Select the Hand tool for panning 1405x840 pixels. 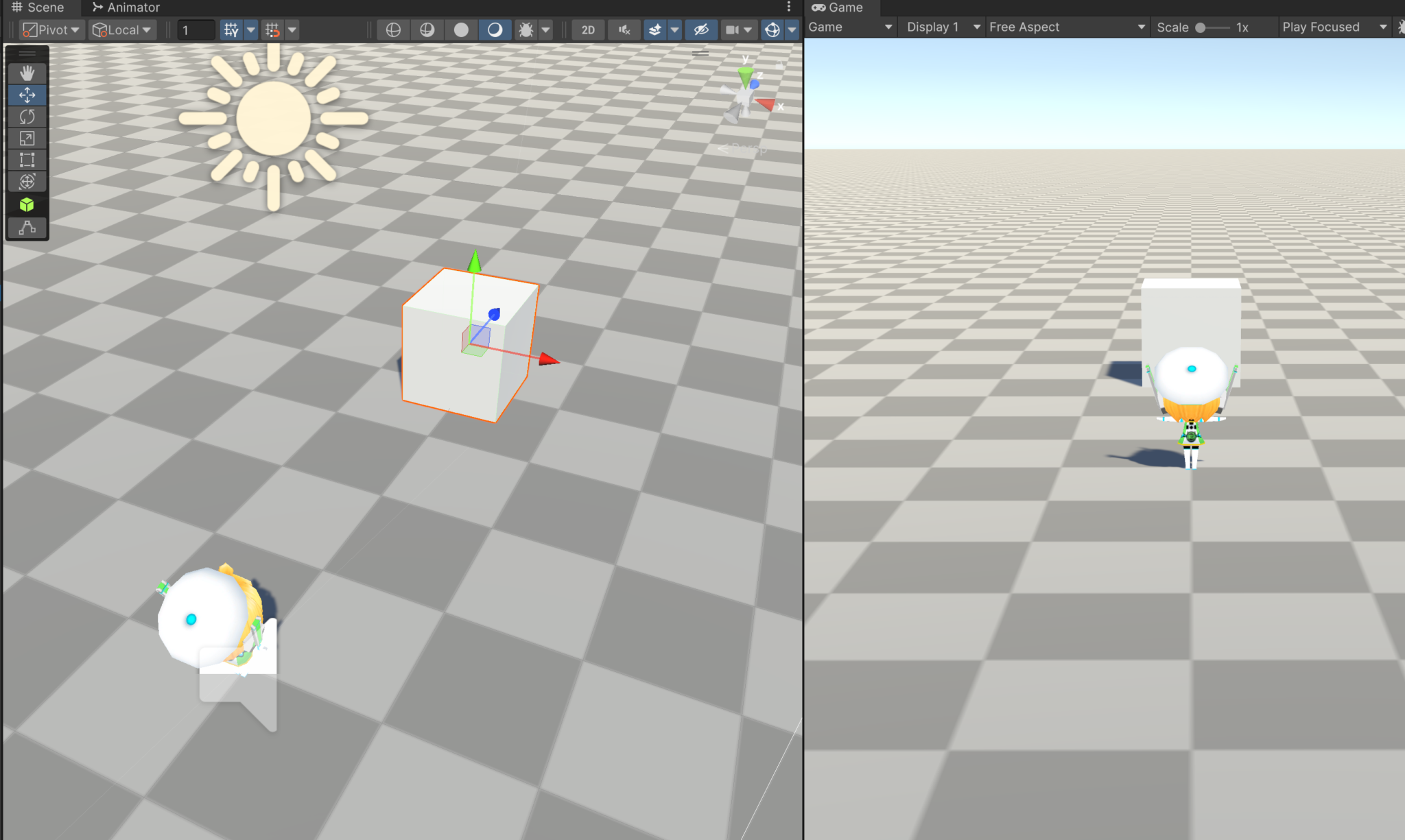pyautogui.click(x=27, y=73)
